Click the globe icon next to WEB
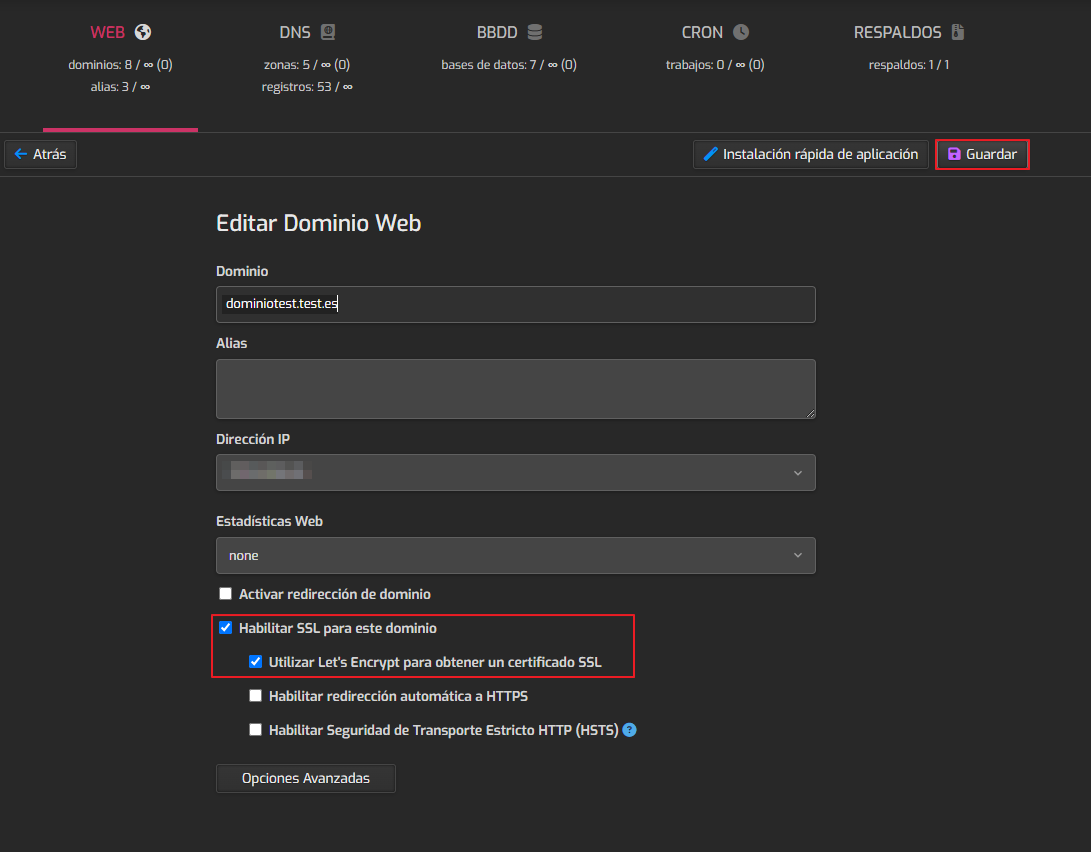Viewport: 1091px width, 852px height. click(x=143, y=32)
